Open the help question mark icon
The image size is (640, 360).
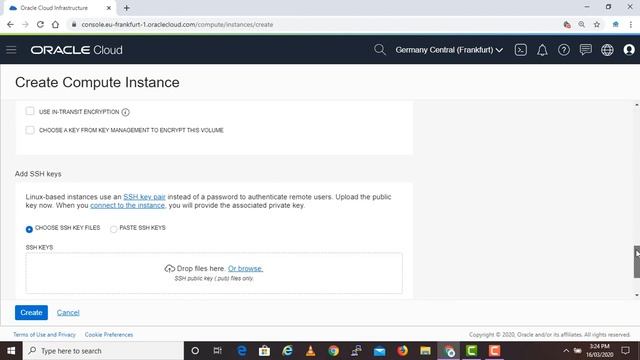[x=564, y=50]
